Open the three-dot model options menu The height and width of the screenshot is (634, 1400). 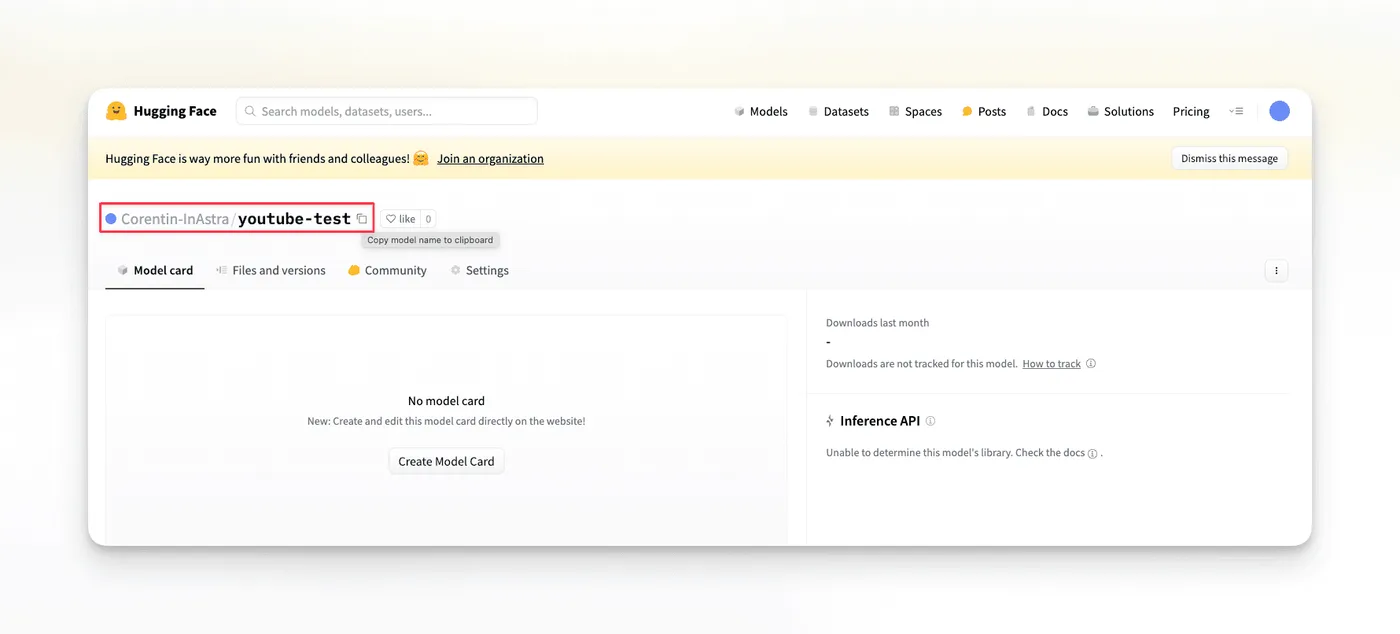tap(1276, 270)
